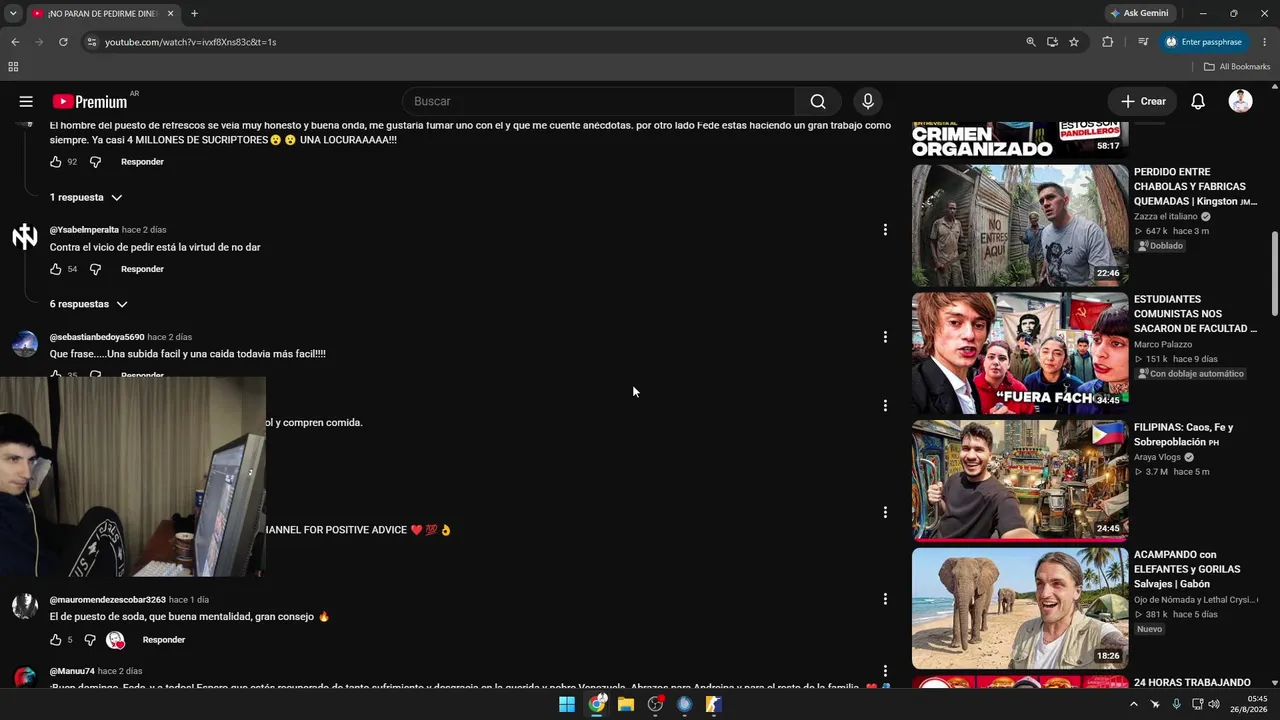This screenshot has width=1280, height=720.
Task: Open Counter-Strike icon in the taskbar
Action: click(713, 704)
